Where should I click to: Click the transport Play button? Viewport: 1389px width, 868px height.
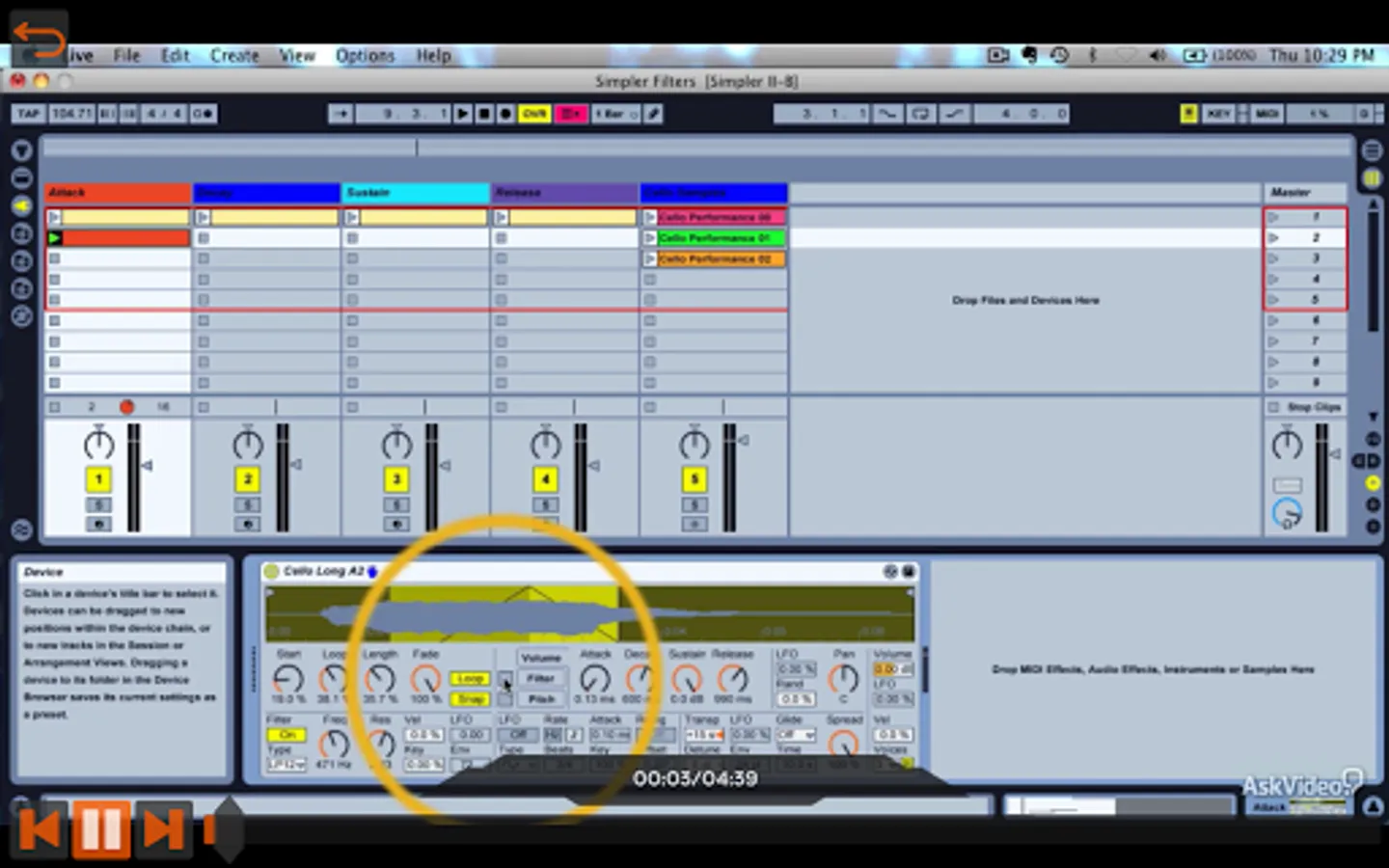[463, 114]
